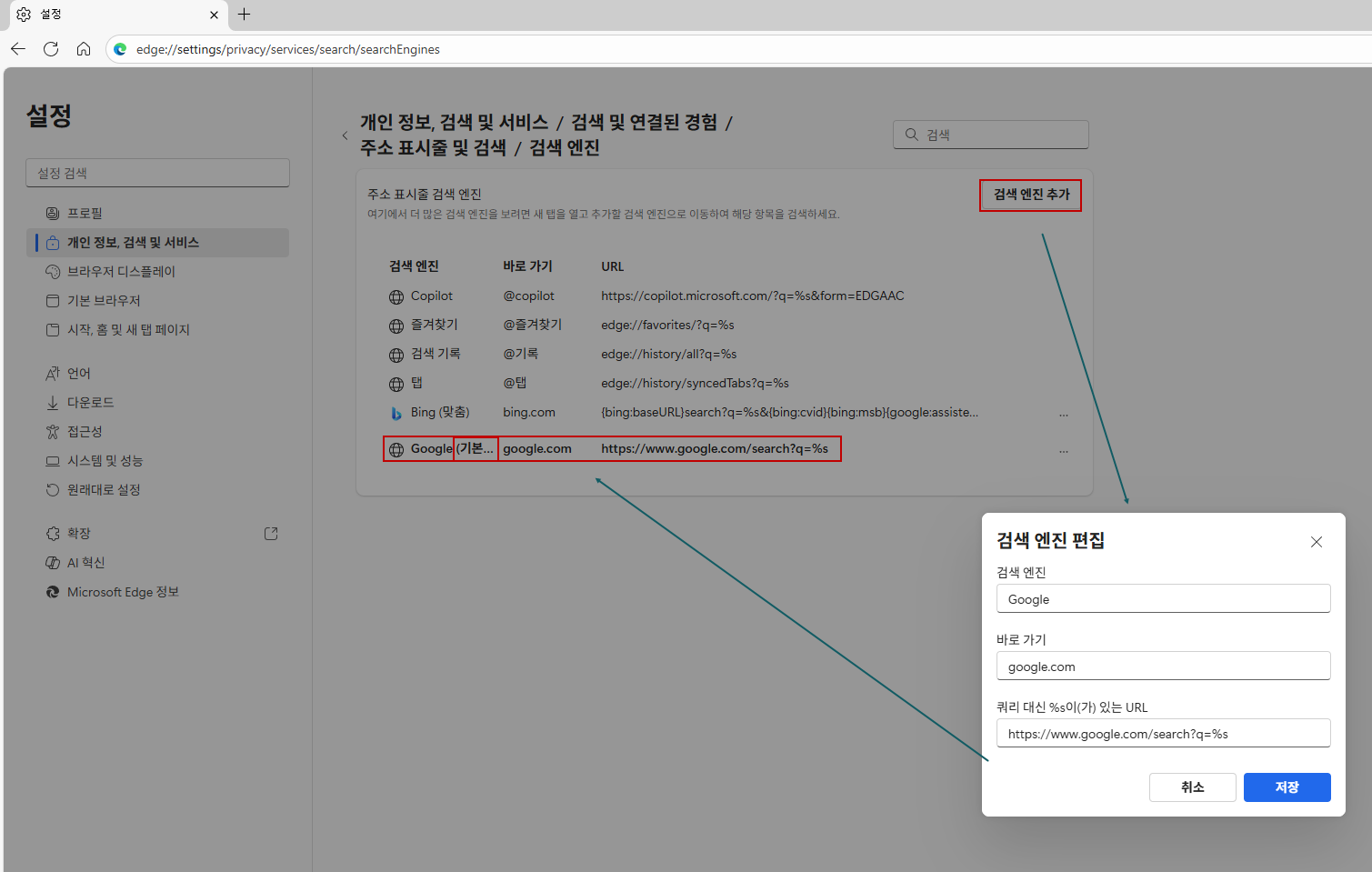Open 브라우저 디스플레이 in the sidebar

pos(158,271)
